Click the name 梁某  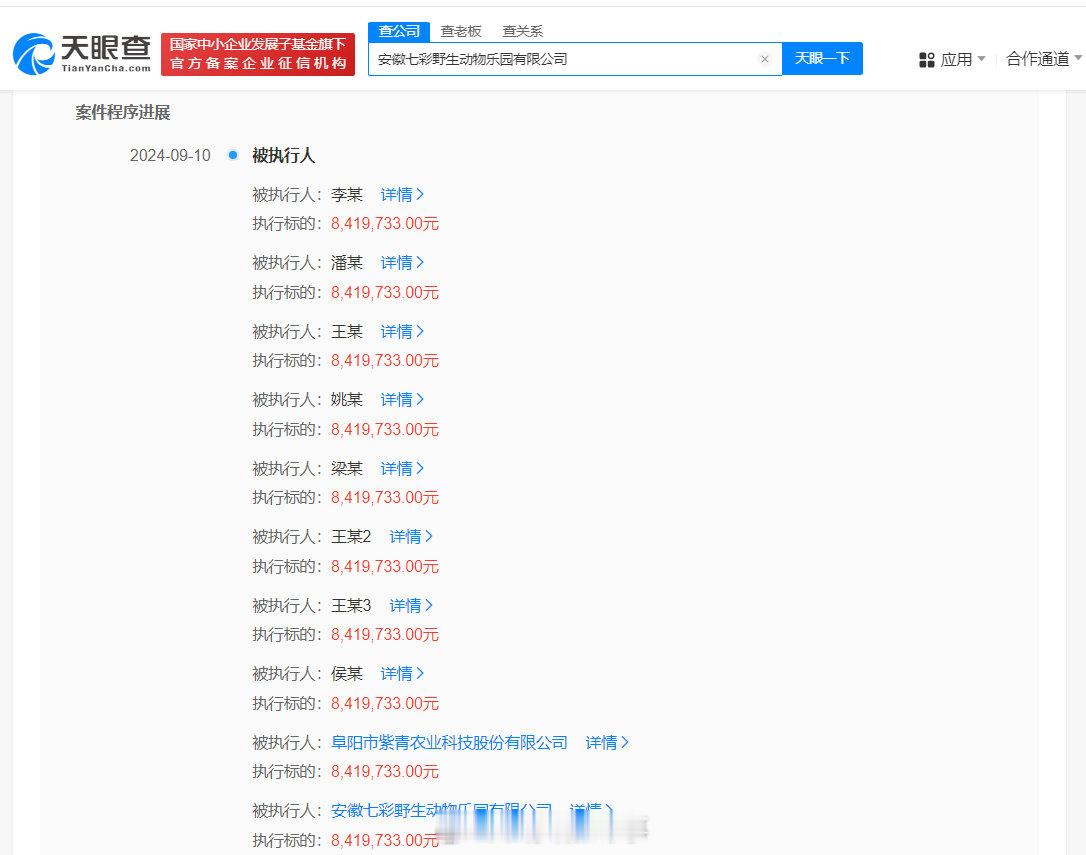click(346, 468)
